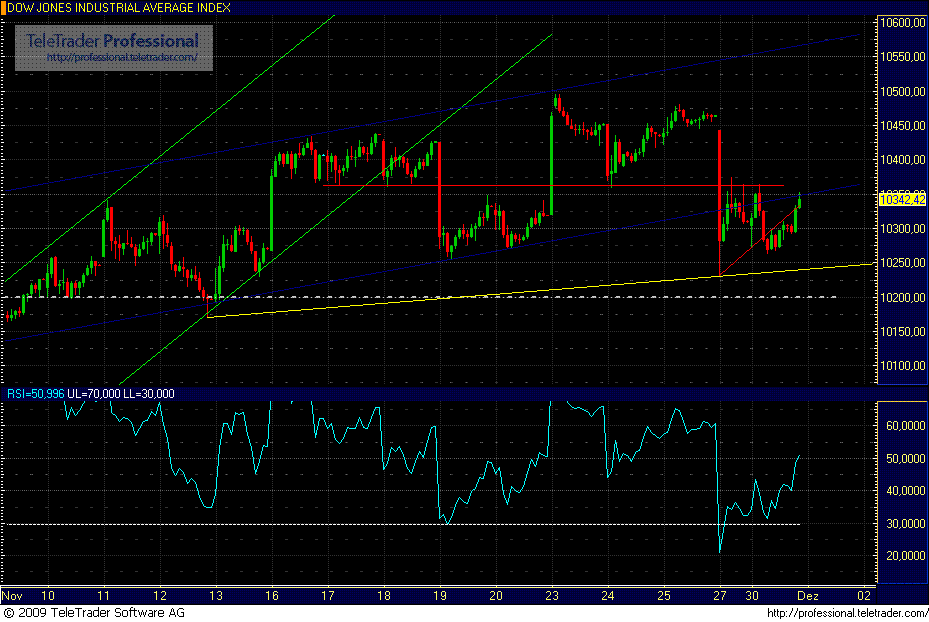929x622 pixels.
Task: Expand the Nov label on the time axis
Action: click(x=12, y=594)
